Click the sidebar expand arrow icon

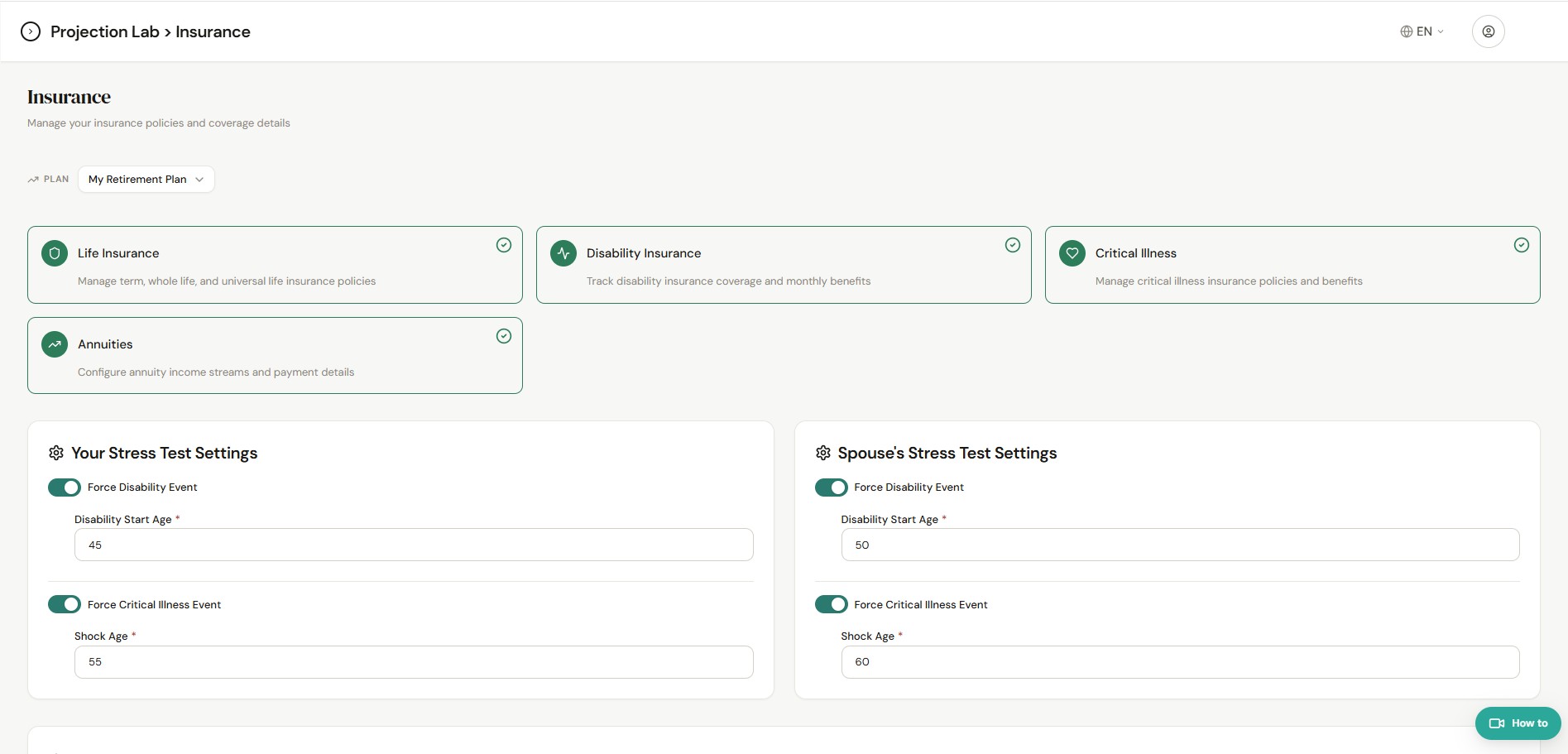coord(31,31)
